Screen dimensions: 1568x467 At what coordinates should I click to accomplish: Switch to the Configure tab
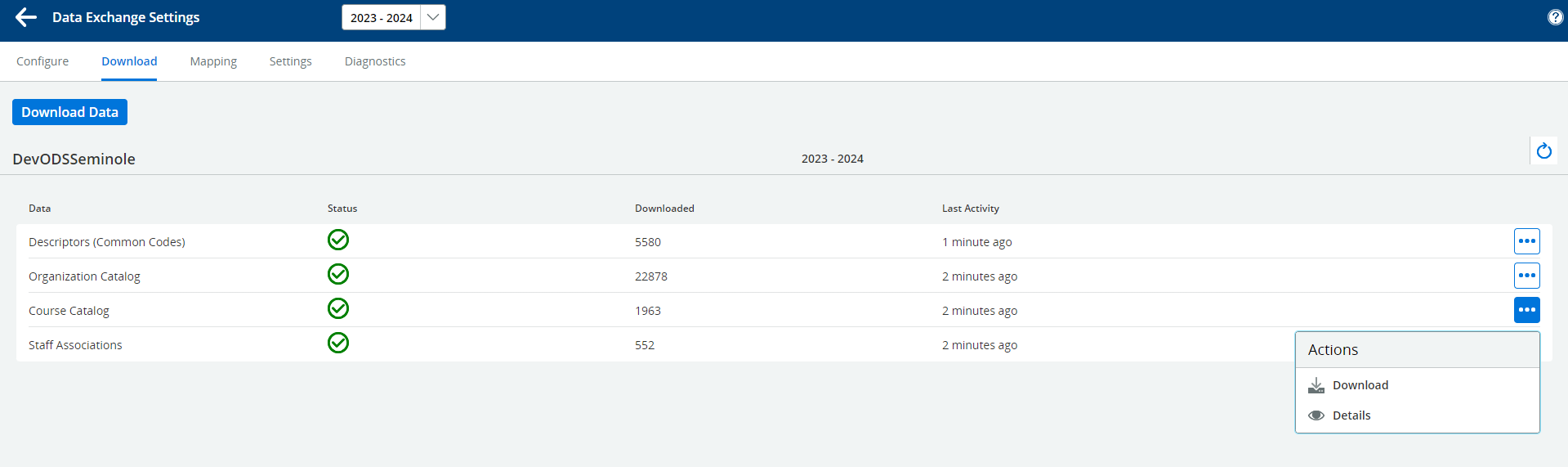42,61
